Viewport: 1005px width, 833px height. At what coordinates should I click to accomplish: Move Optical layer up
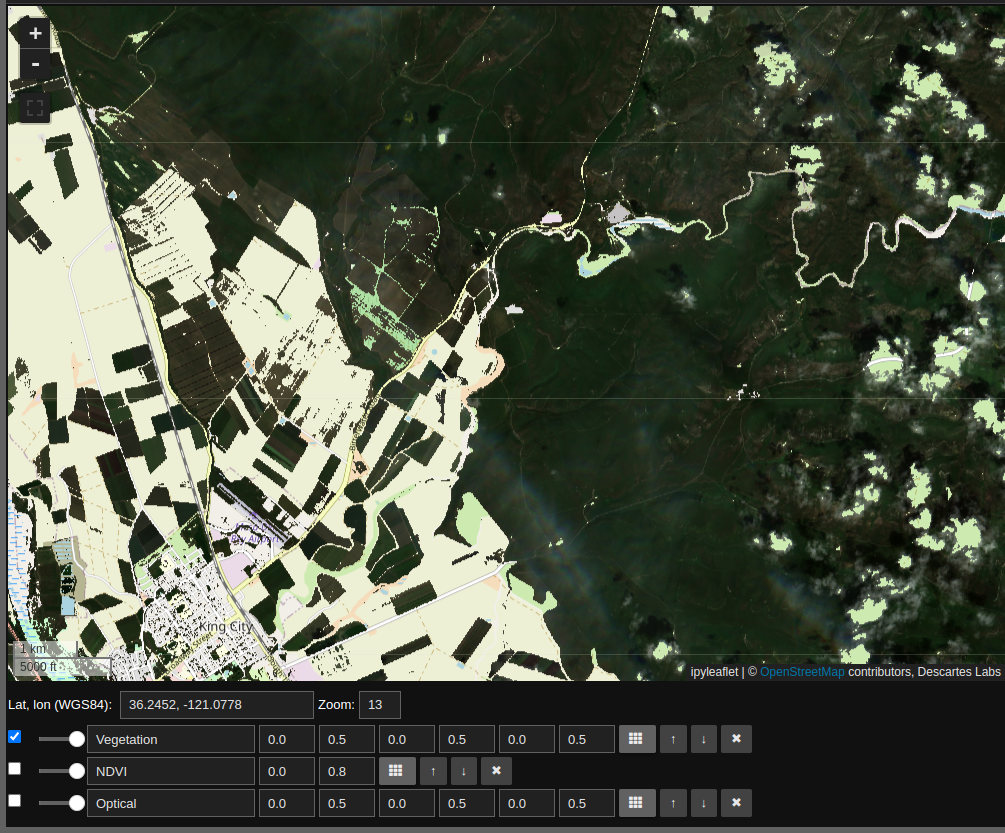673,803
